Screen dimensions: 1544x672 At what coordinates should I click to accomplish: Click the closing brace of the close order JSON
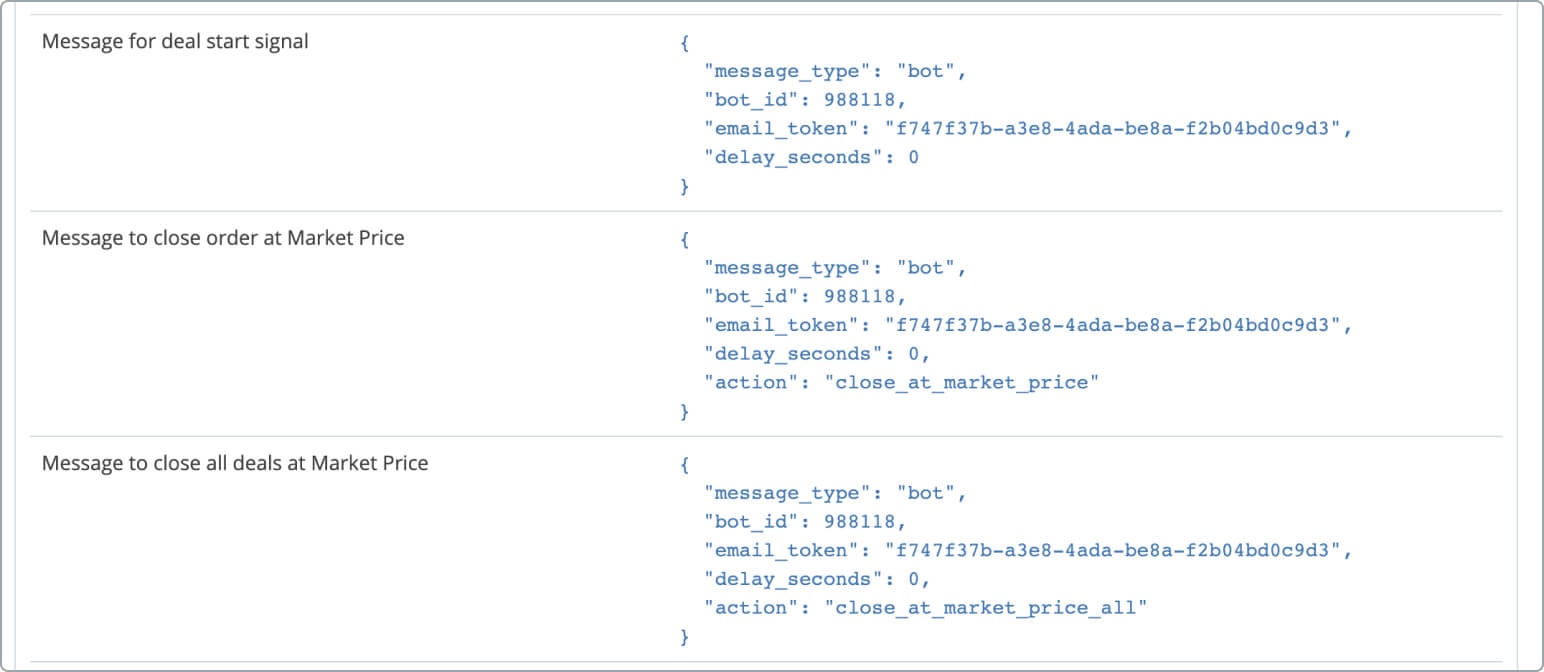[x=684, y=411]
